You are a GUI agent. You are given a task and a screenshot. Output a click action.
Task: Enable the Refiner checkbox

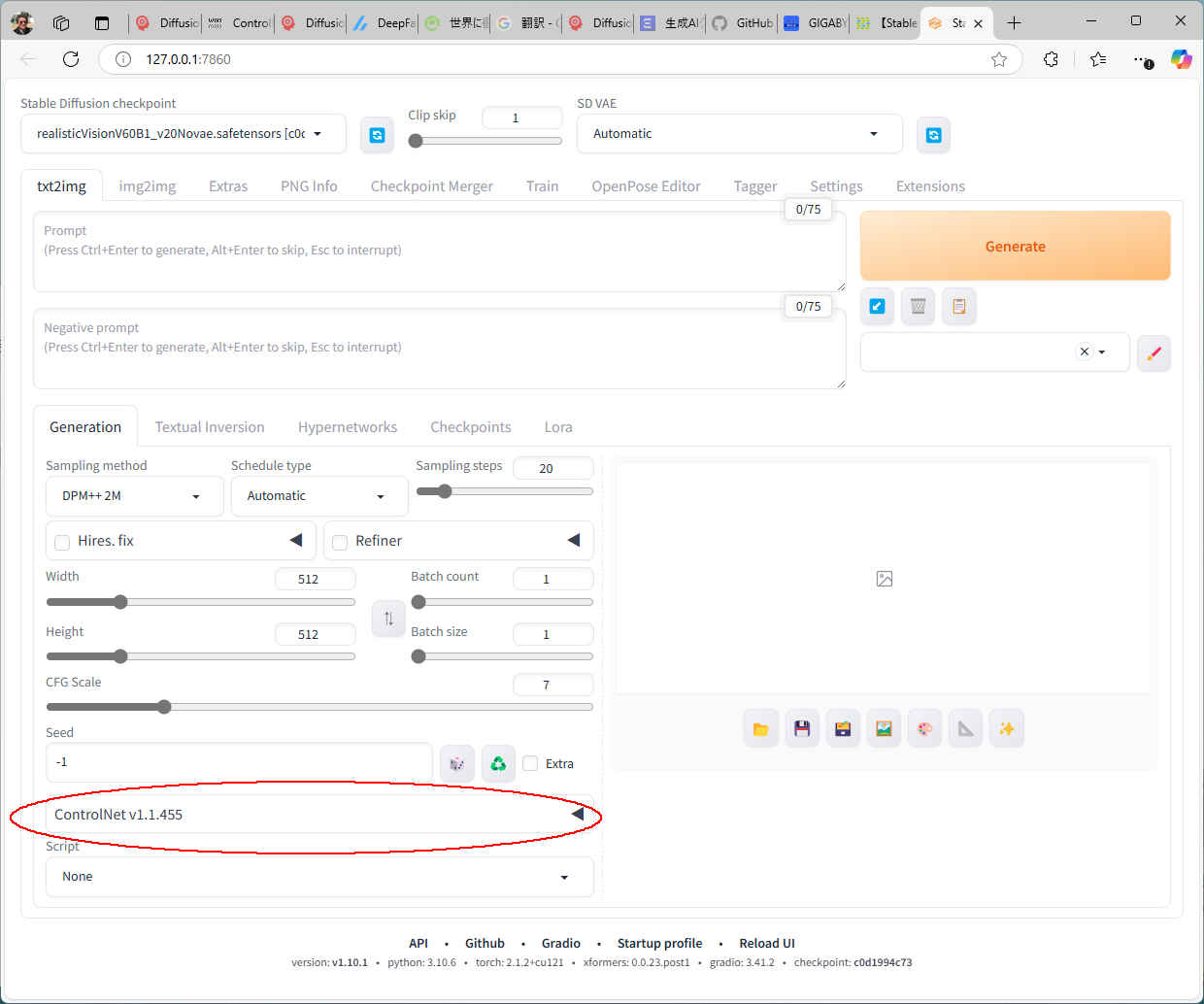click(340, 542)
